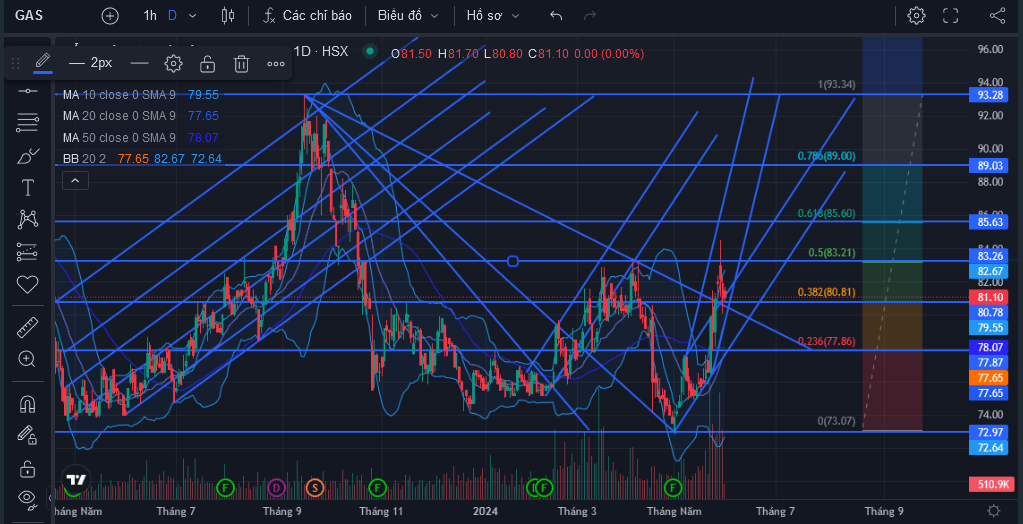1023x524 pixels.
Task: Select the D daily timeframe
Action: tap(172, 16)
